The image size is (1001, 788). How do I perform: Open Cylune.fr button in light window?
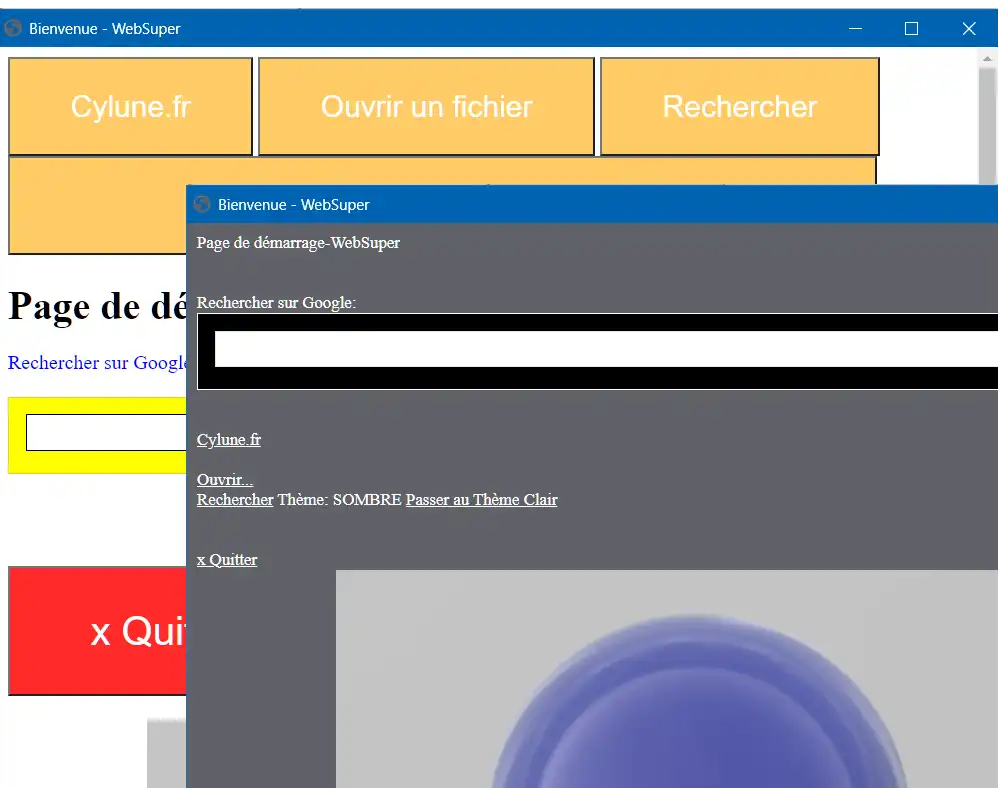point(130,107)
